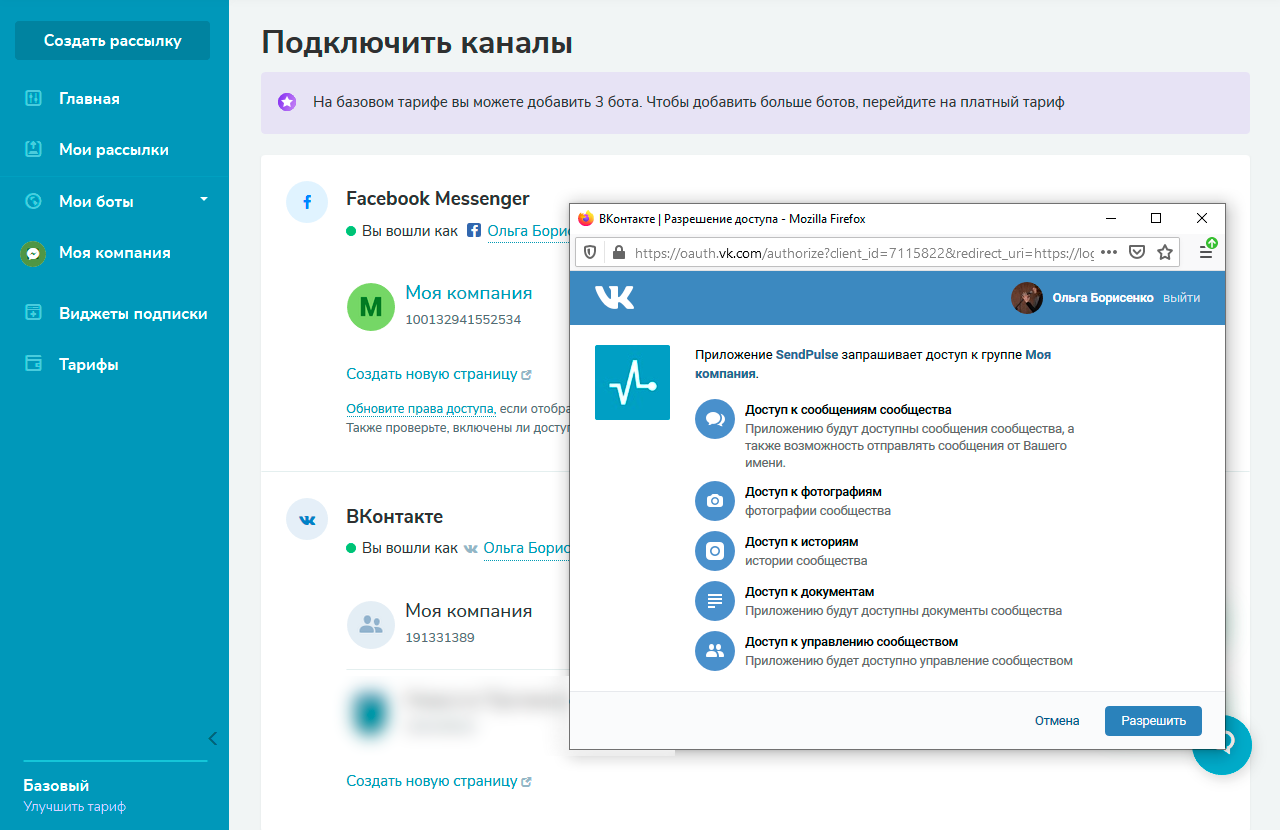Click the Мои рассылки icon
This screenshot has height=830, width=1280.
coord(33,150)
